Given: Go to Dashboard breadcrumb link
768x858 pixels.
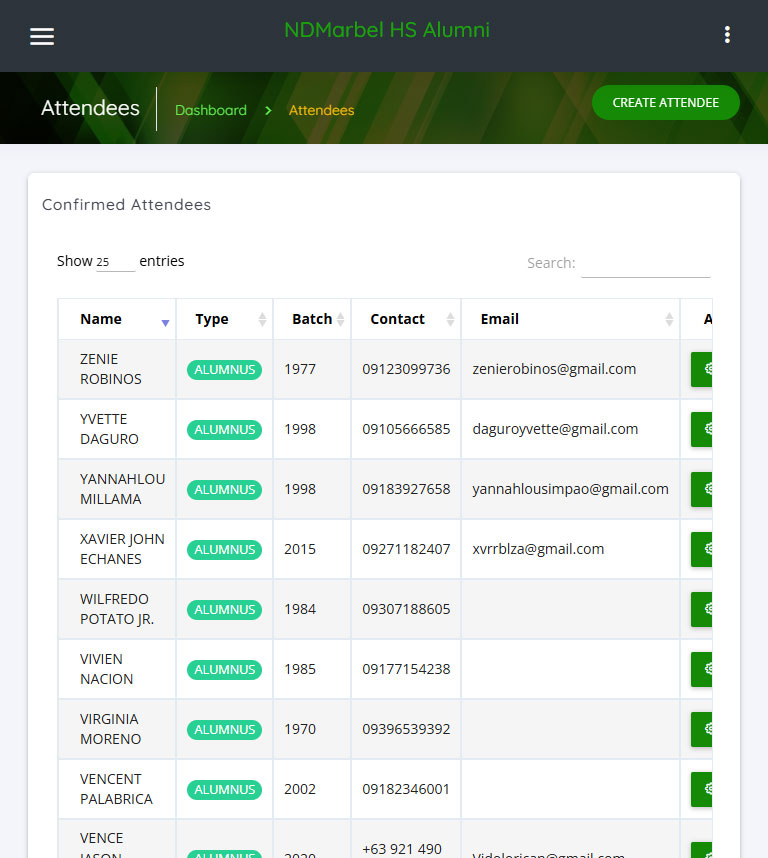Looking at the screenshot, I should coord(211,110).
